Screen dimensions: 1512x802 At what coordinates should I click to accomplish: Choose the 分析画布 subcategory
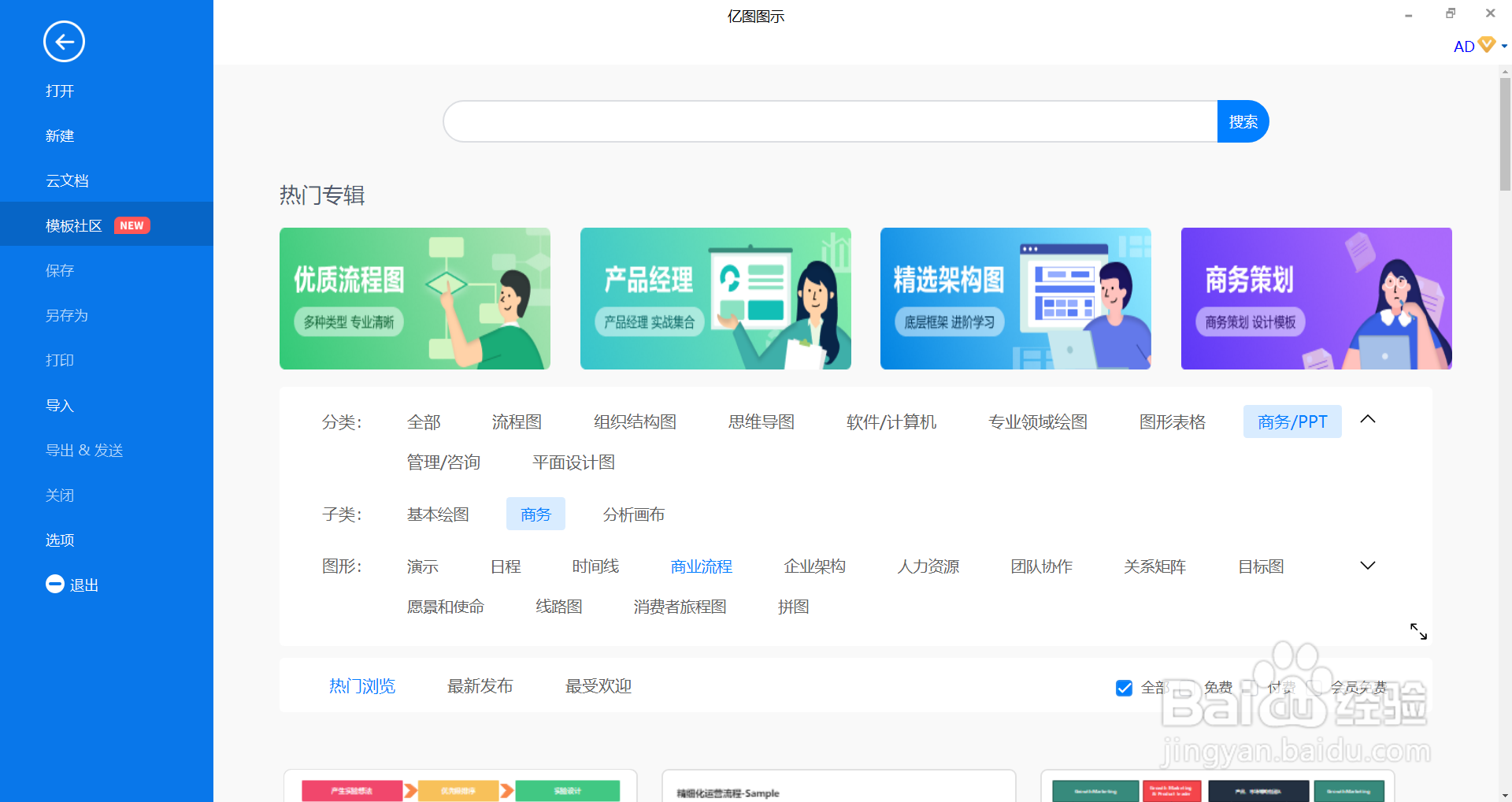(634, 514)
